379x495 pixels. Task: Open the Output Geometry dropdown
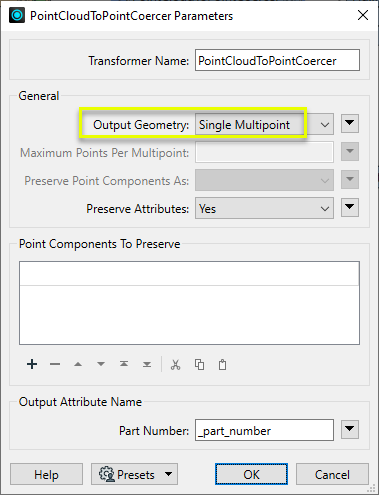(264, 125)
